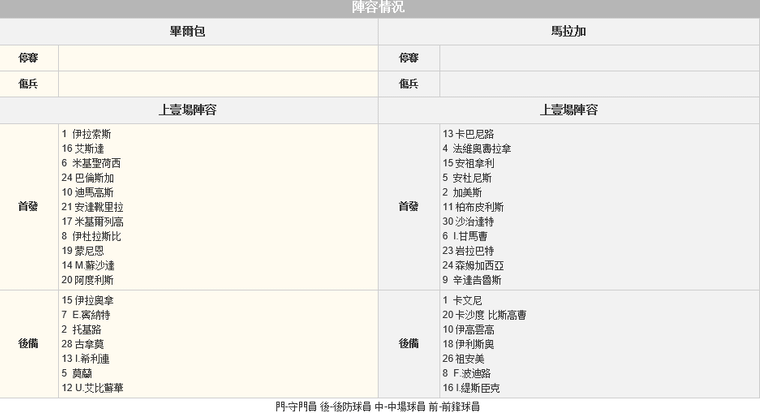The image size is (760, 413).
Task: Click substitute 1 卡文尼
Action: click(x=462, y=301)
